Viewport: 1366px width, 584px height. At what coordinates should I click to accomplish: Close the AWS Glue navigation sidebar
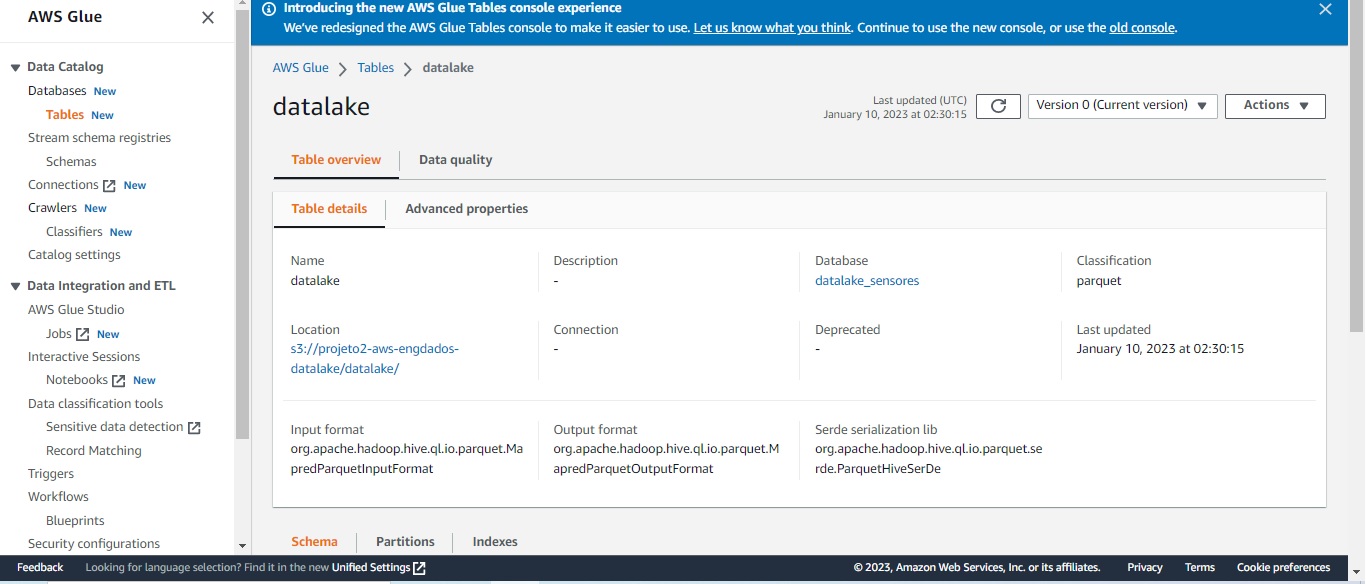(x=207, y=17)
